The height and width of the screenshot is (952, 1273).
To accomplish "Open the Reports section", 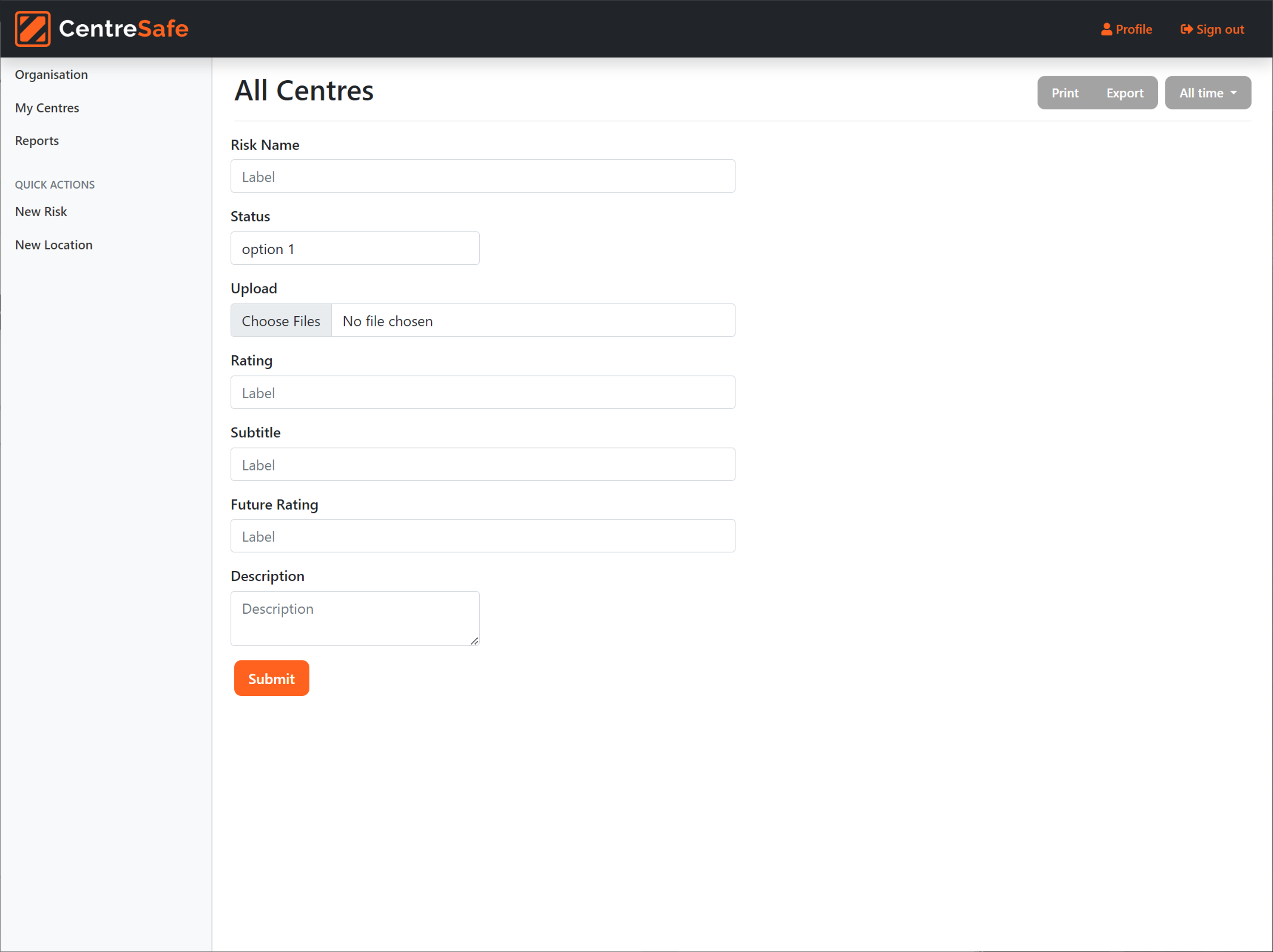I will click(x=37, y=141).
